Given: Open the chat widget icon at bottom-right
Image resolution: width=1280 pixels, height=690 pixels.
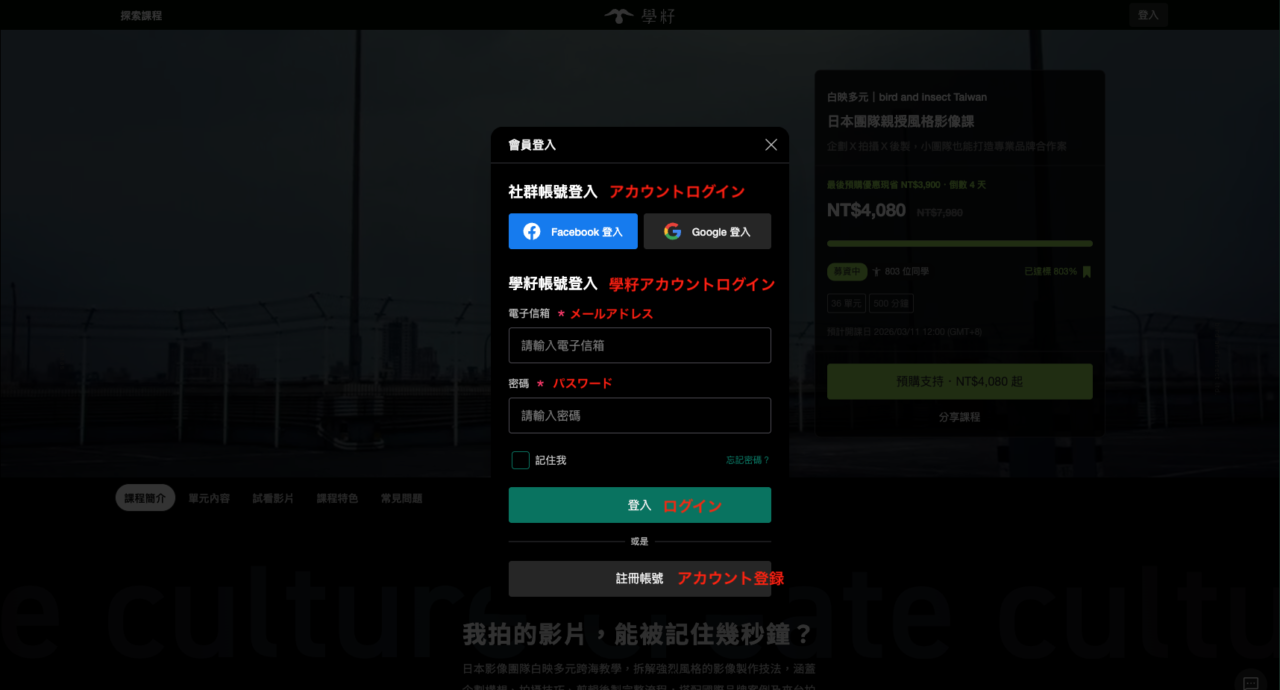Looking at the screenshot, I should pos(1250,681).
